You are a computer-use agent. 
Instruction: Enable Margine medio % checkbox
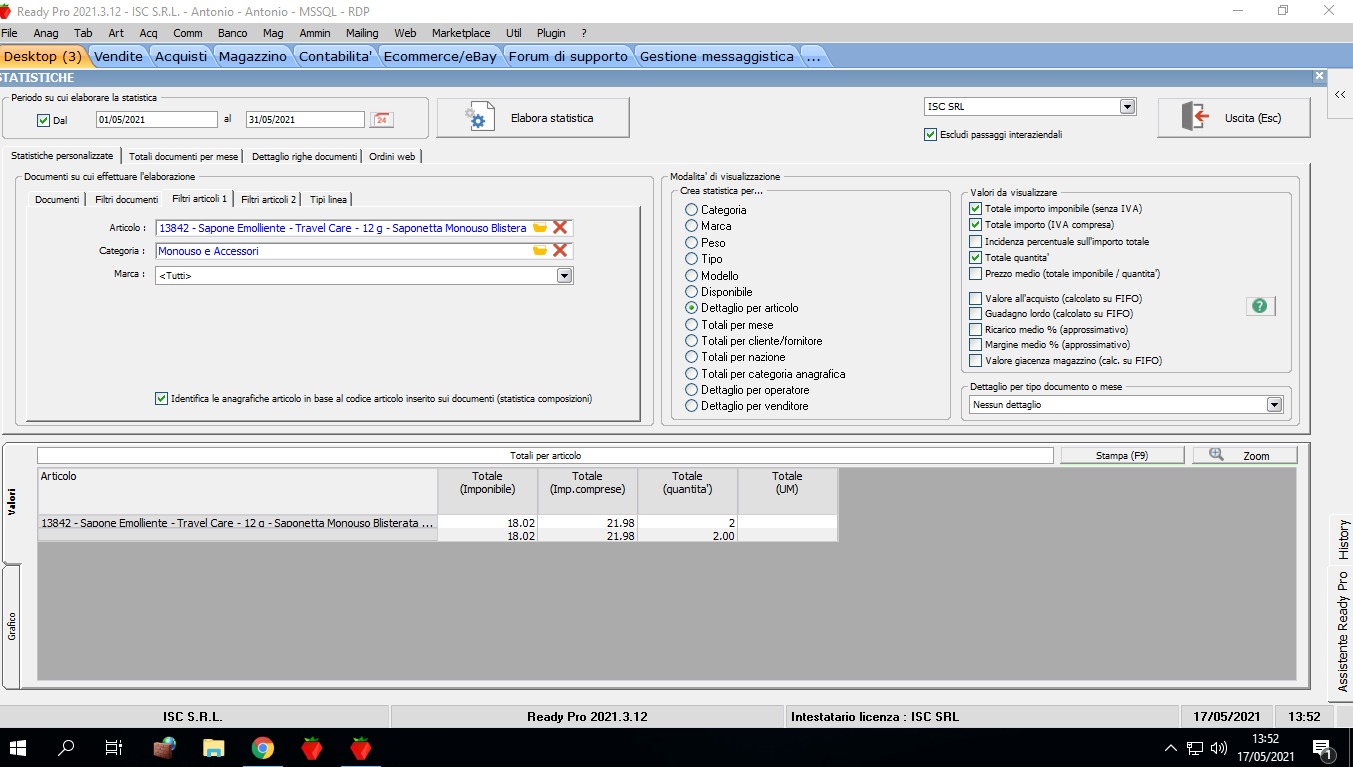pyautogui.click(x=975, y=344)
